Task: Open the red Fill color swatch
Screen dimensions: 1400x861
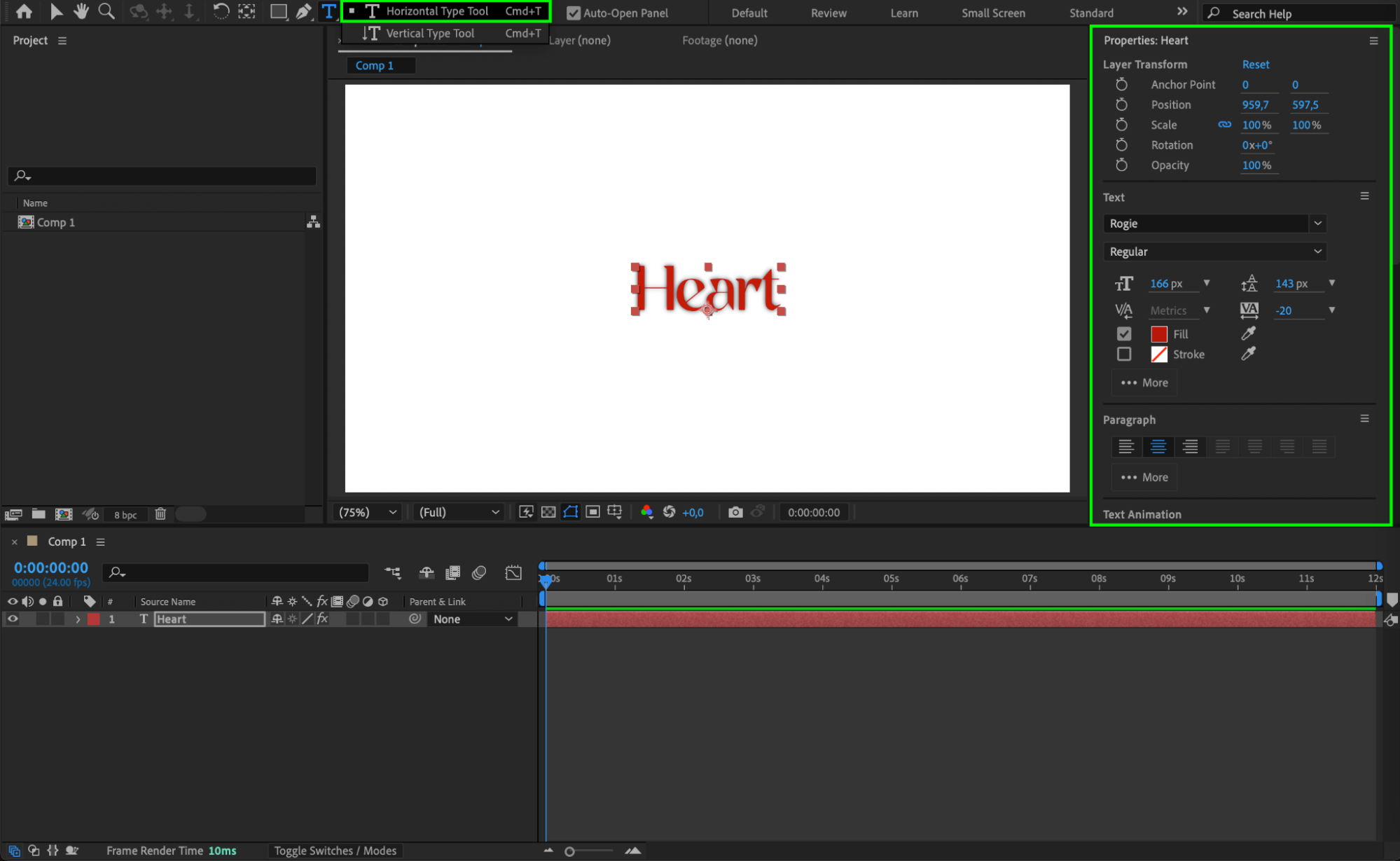Action: [x=1159, y=334]
